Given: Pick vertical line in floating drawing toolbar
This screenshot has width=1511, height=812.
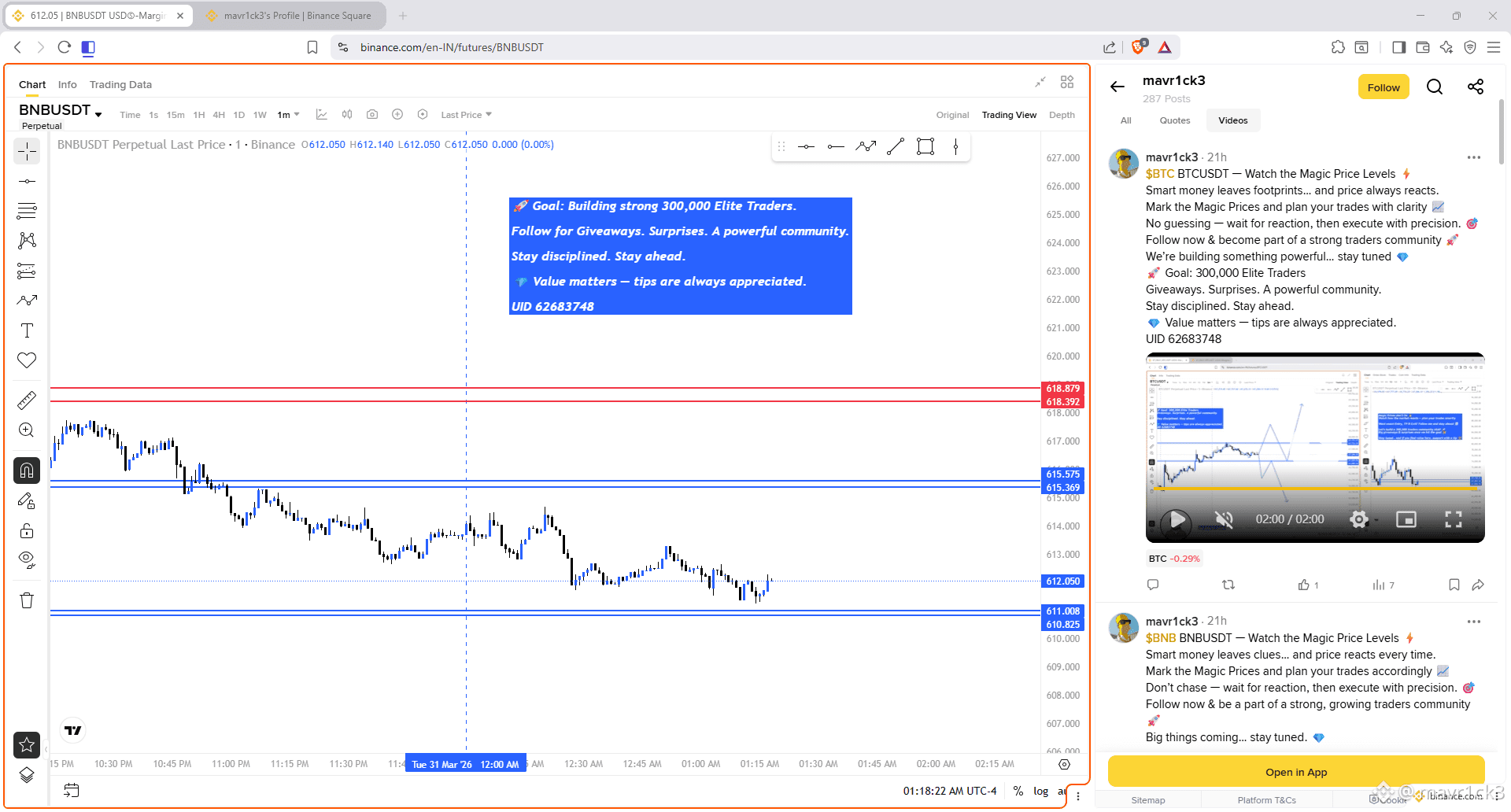Looking at the screenshot, I should pyautogui.click(x=955, y=146).
